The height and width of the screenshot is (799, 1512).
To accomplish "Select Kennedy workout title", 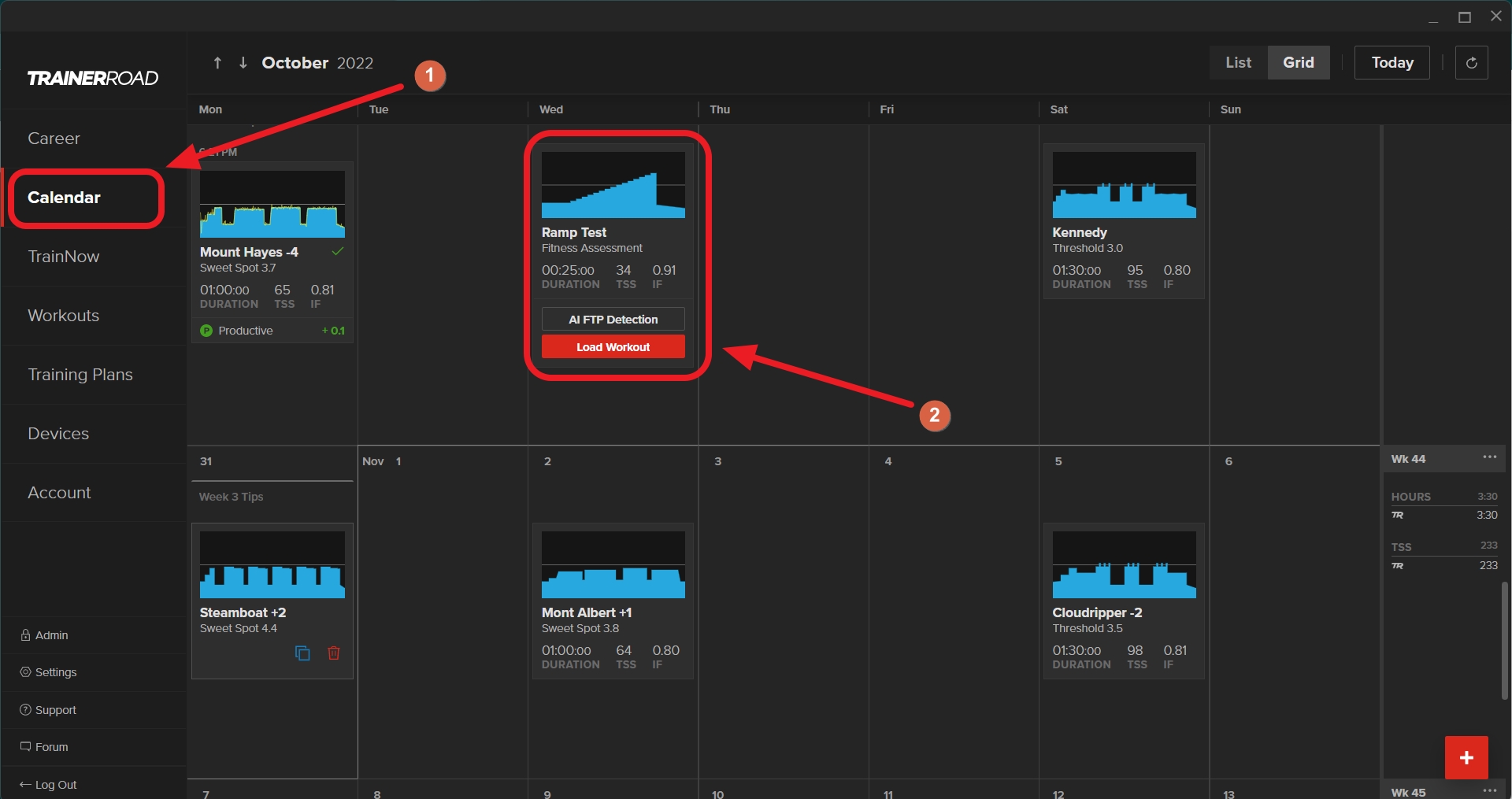I will tap(1080, 232).
